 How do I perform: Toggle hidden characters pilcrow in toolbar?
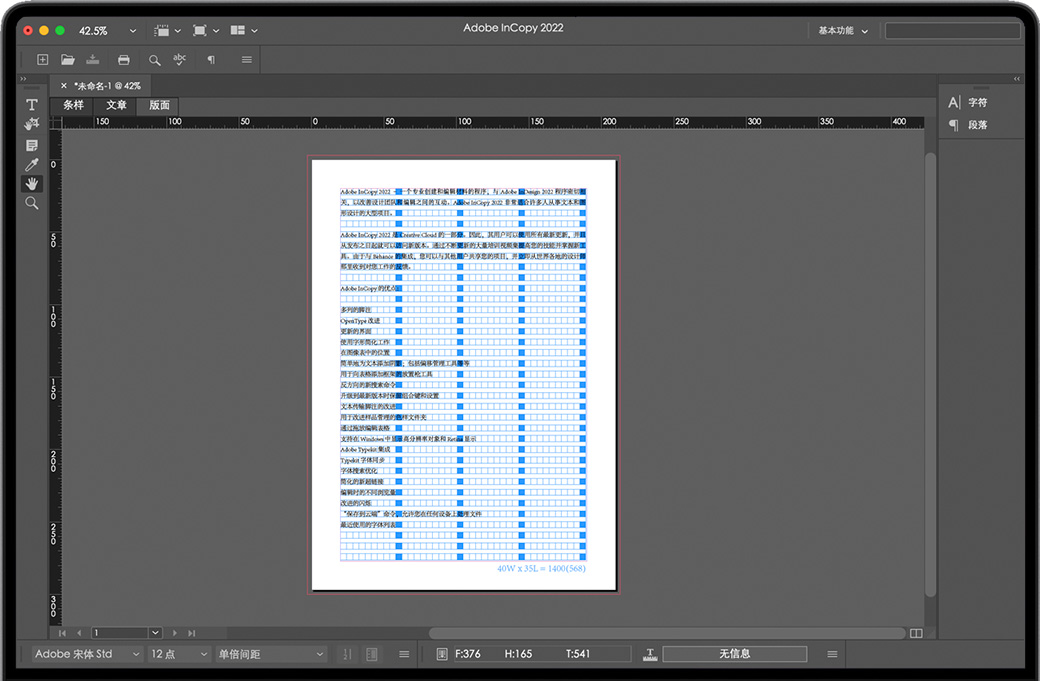(x=211, y=60)
